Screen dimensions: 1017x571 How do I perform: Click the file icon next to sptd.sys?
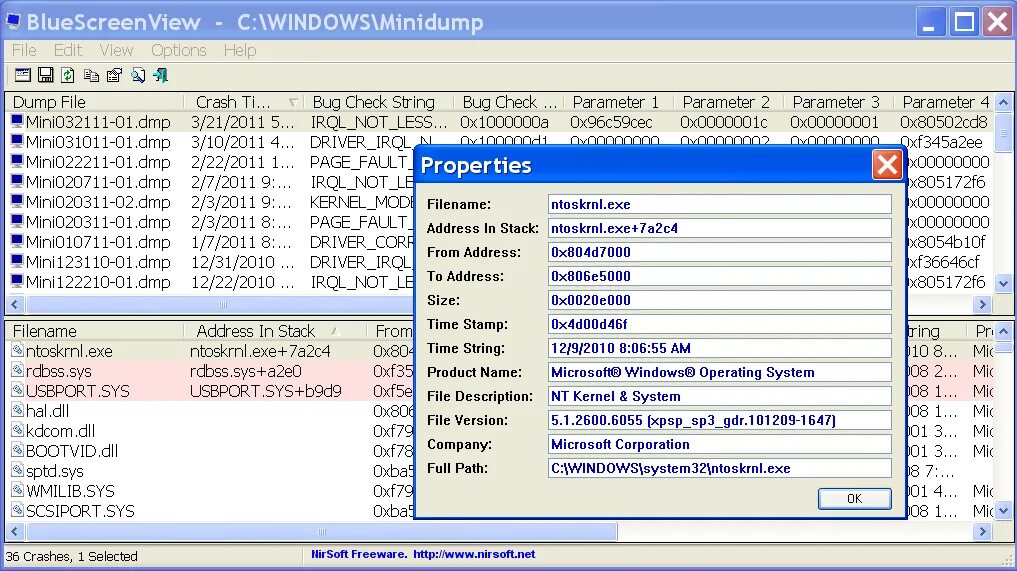pyautogui.click(x=18, y=470)
